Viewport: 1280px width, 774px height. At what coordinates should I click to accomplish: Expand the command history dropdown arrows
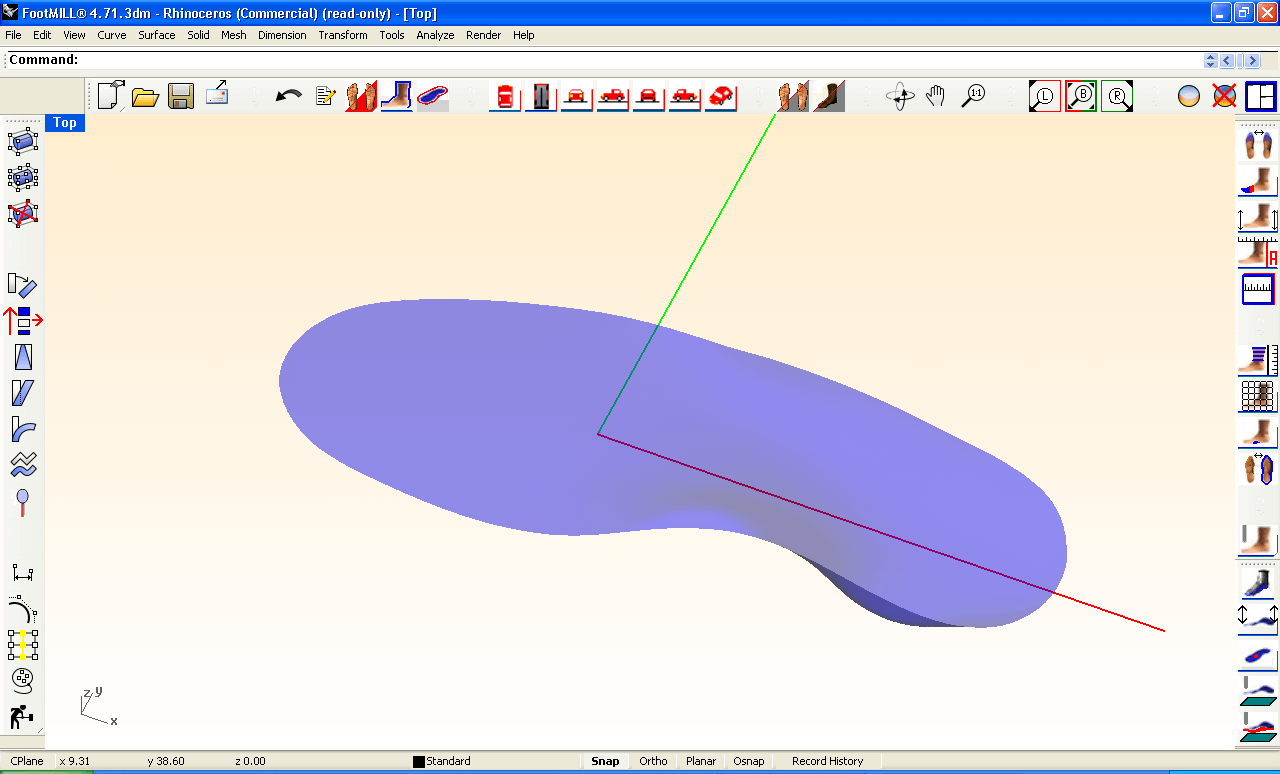click(x=1211, y=60)
